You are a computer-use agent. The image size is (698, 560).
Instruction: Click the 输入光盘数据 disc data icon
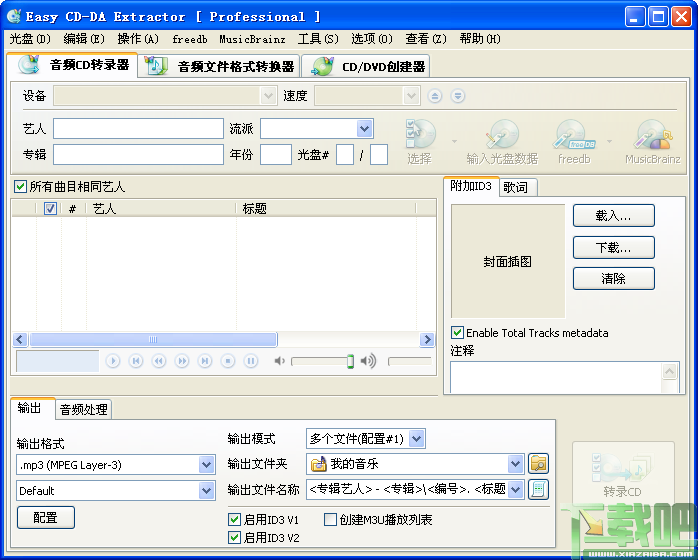tap(502, 142)
